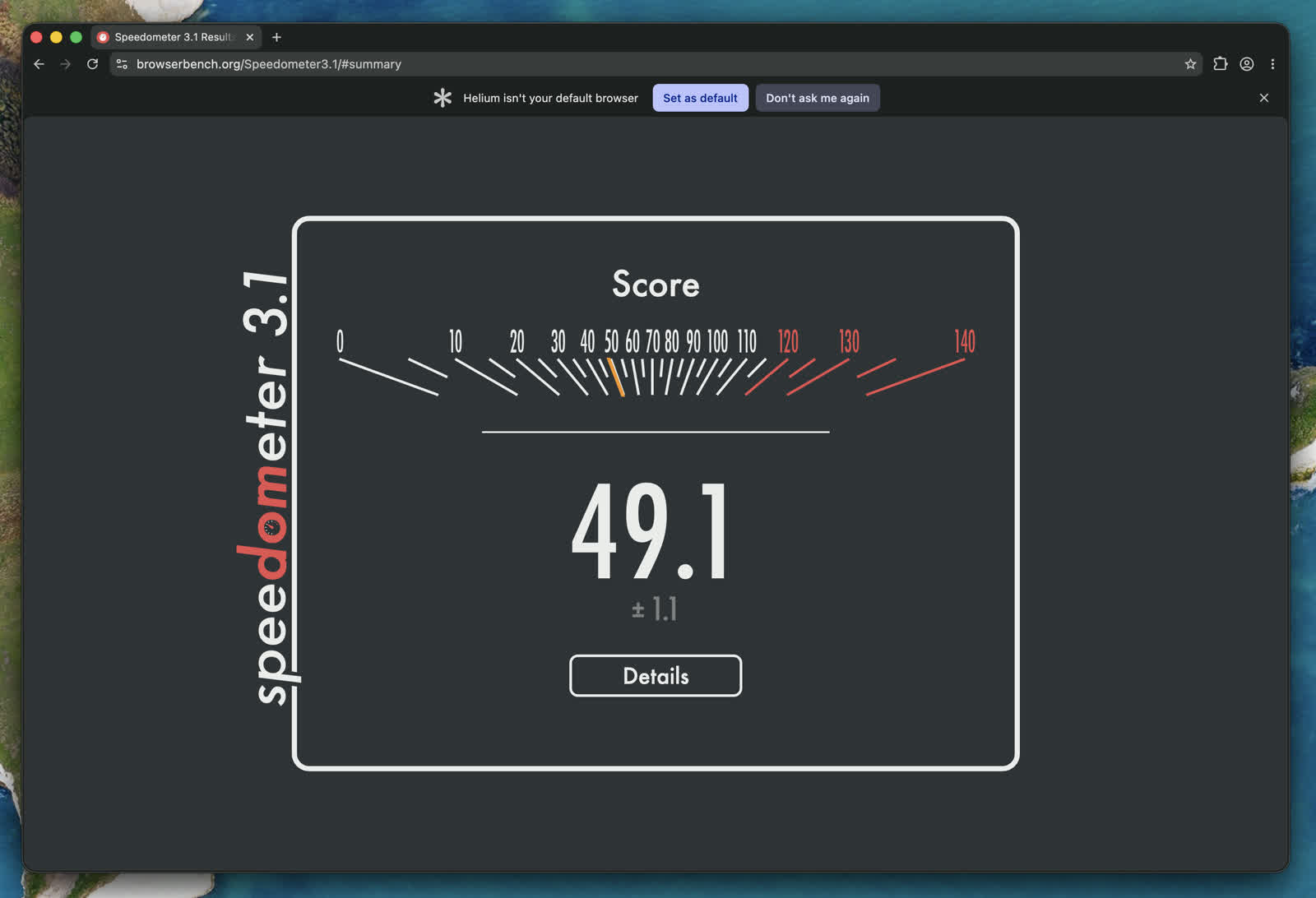
Task: Open the user profile icon
Action: point(1247,64)
